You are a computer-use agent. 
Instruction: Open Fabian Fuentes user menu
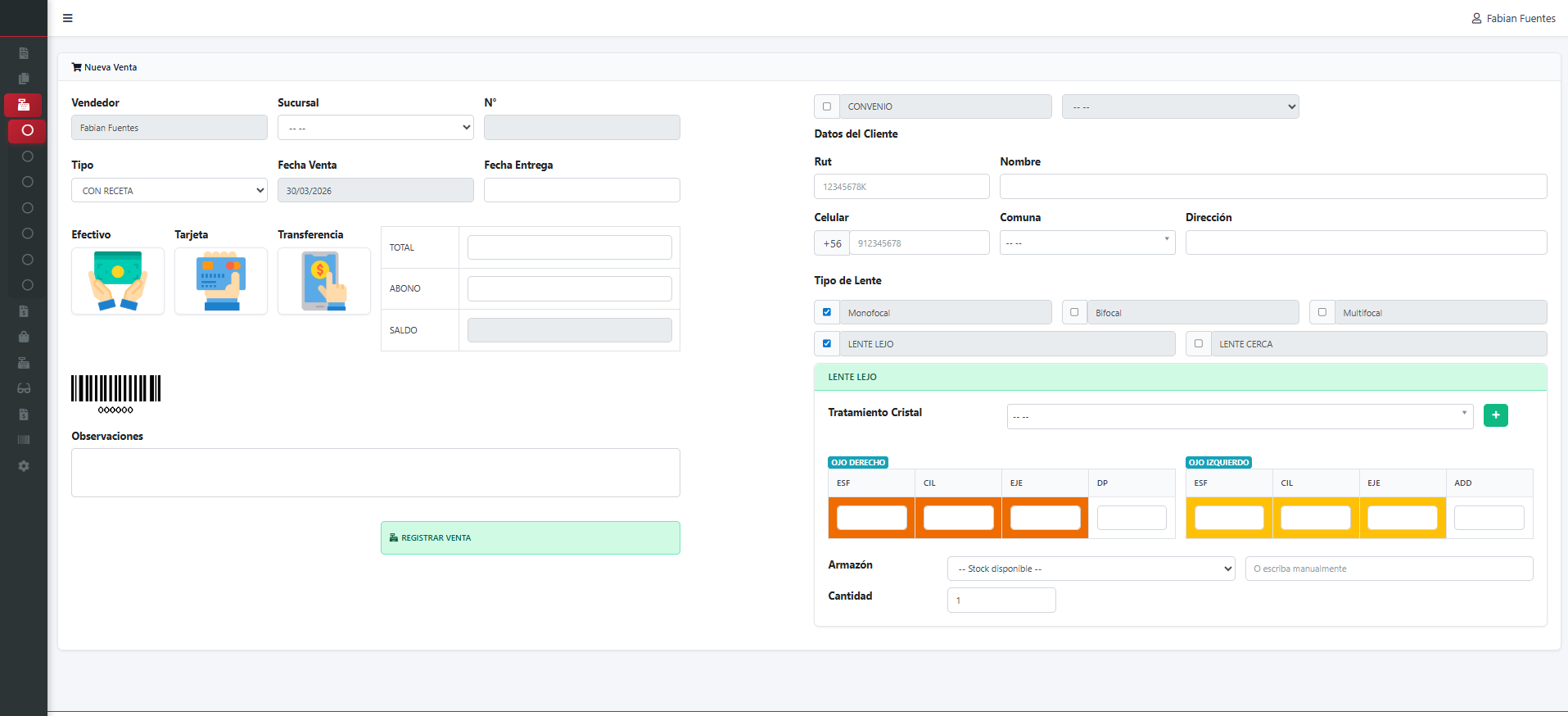click(x=1513, y=18)
